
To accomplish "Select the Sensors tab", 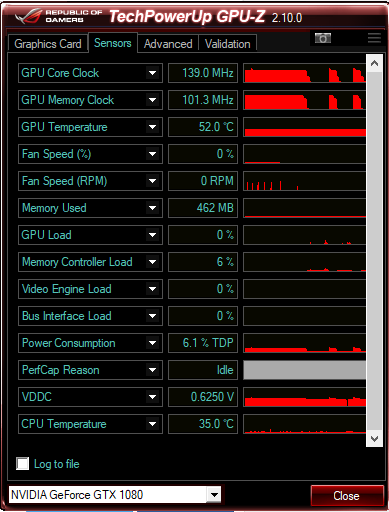I will (x=113, y=43).
